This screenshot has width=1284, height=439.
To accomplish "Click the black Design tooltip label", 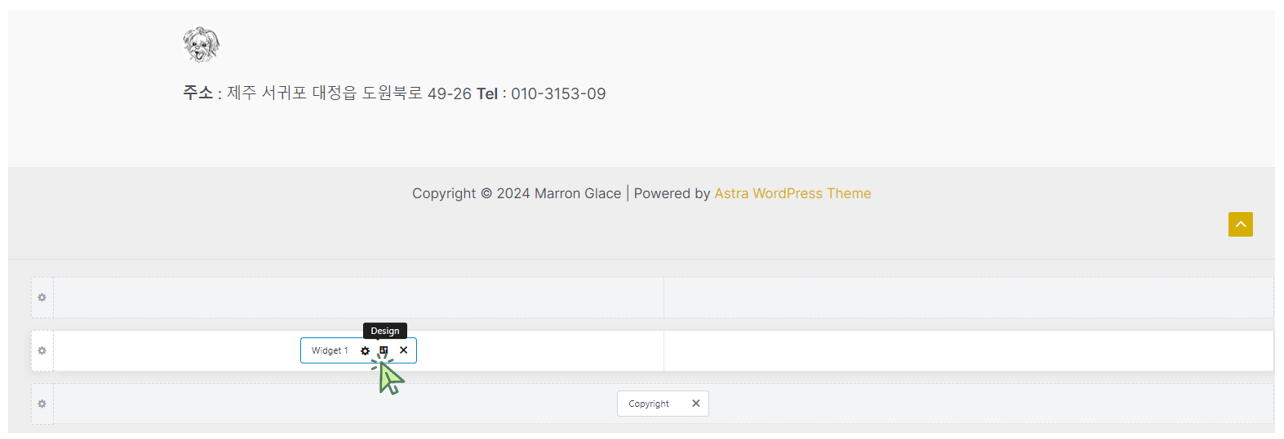I will point(385,331).
